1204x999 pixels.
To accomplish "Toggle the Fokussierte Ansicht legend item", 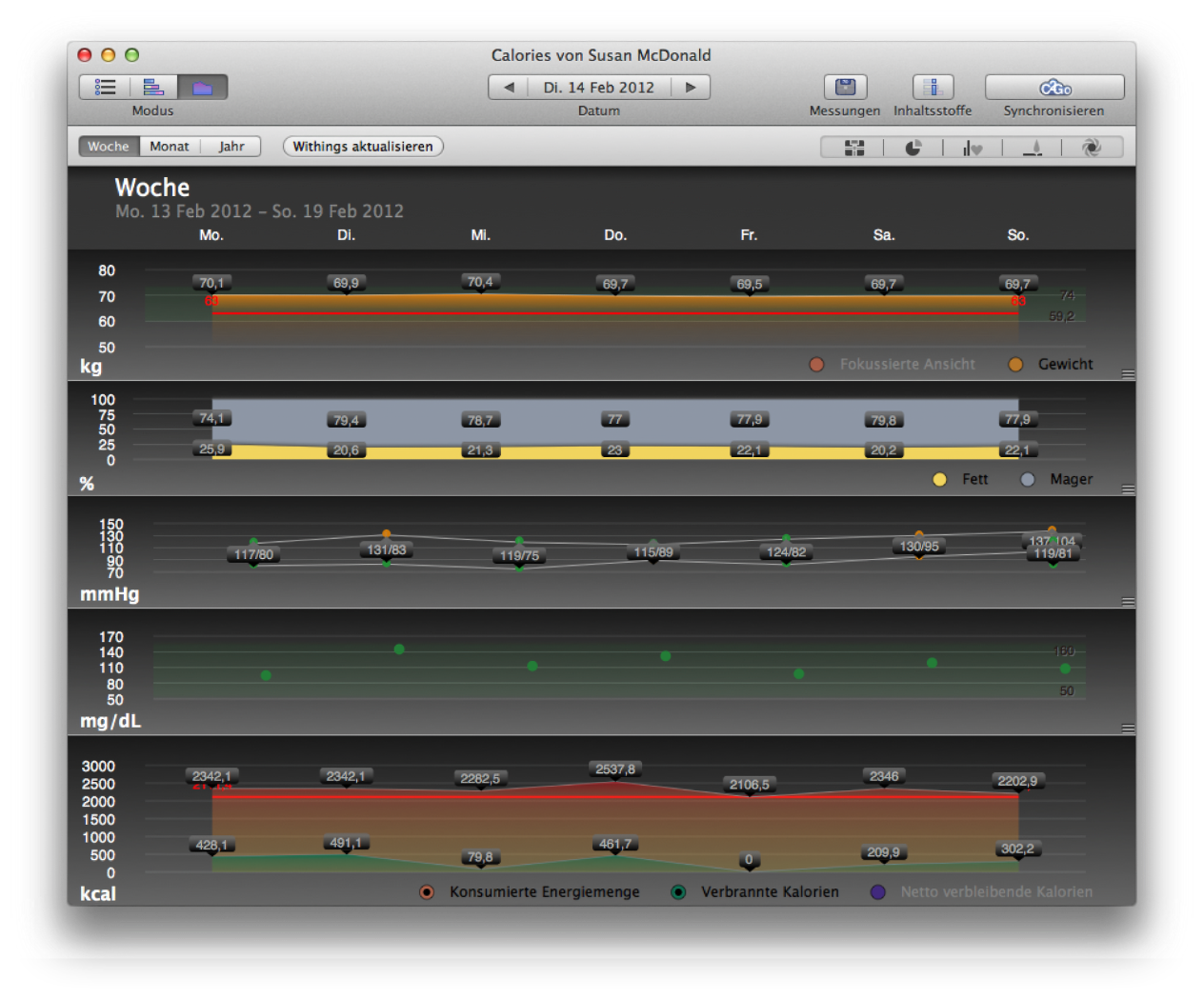I will click(x=816, y=365).
